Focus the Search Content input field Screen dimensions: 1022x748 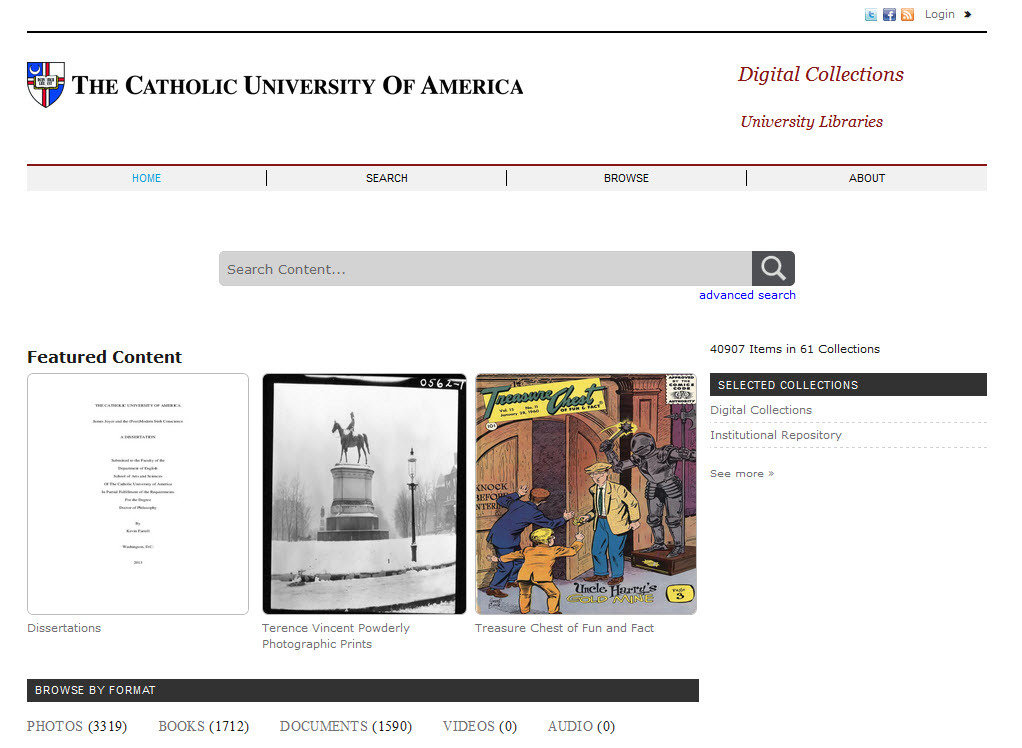[486, 268]
